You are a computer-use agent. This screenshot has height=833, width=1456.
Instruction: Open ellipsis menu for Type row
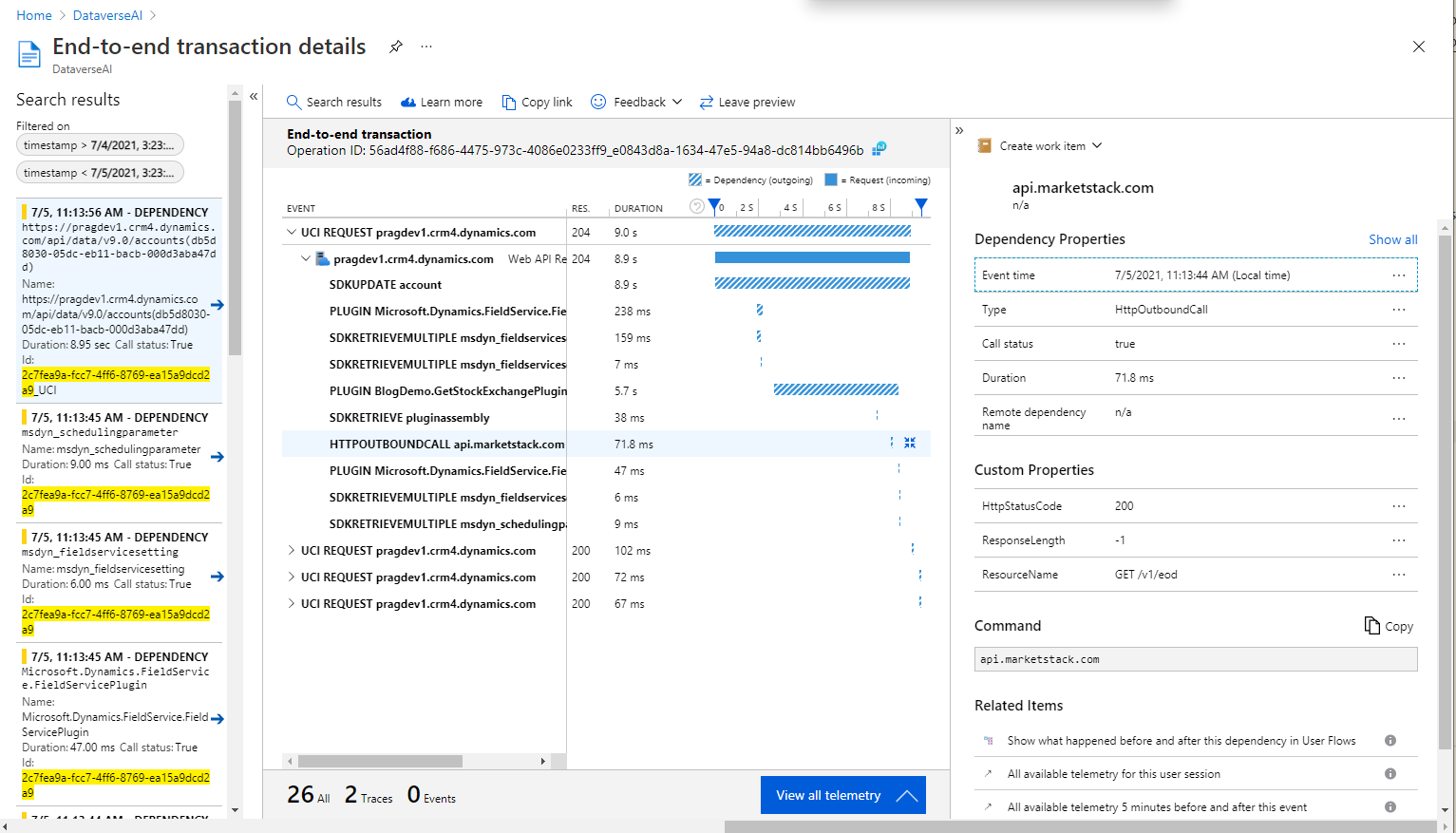(1399, 310)
